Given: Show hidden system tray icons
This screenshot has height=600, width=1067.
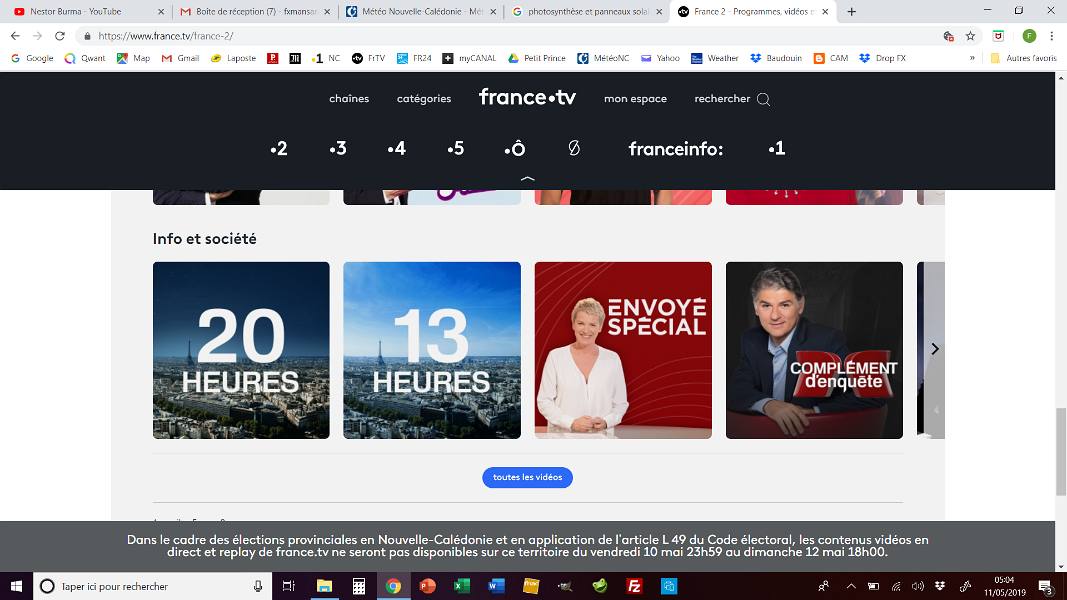Looking at the screenshot, I should [x=851, y=586].
